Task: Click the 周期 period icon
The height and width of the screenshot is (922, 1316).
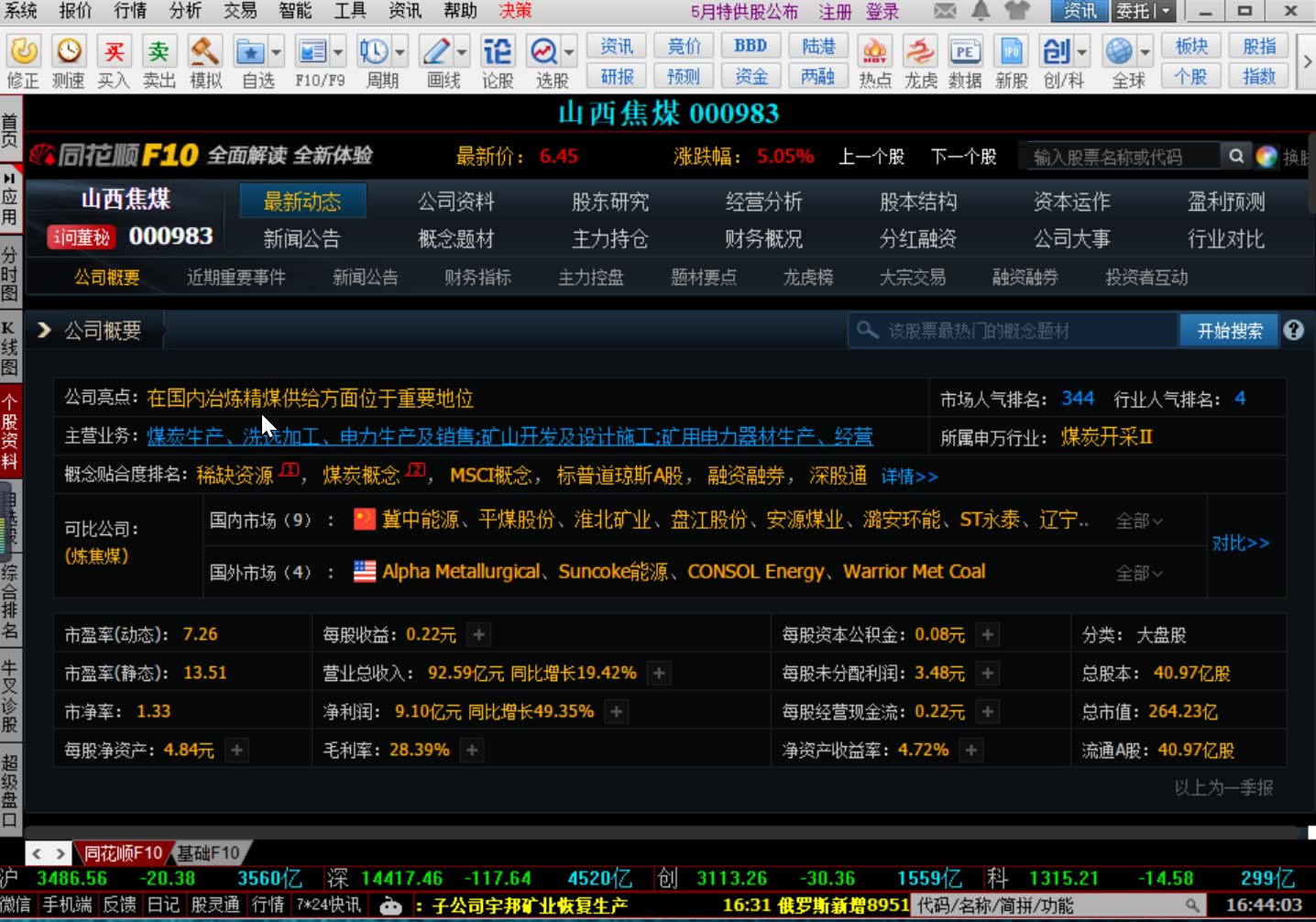Action: [373, 51]
